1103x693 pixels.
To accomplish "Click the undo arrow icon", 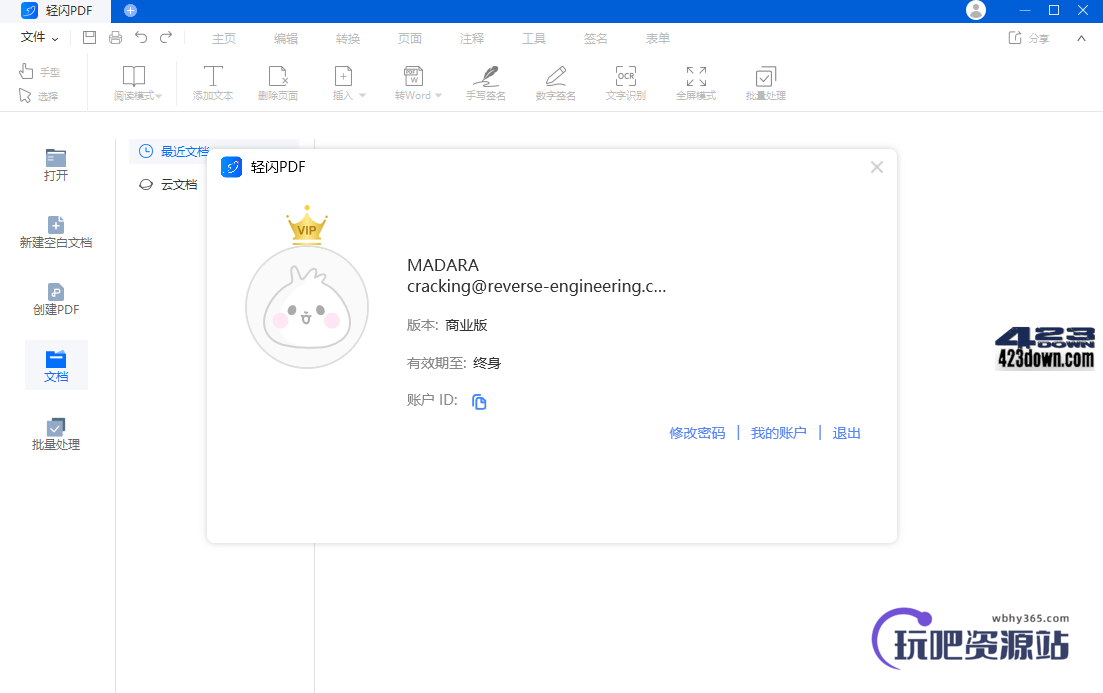I will click(141, 37).
